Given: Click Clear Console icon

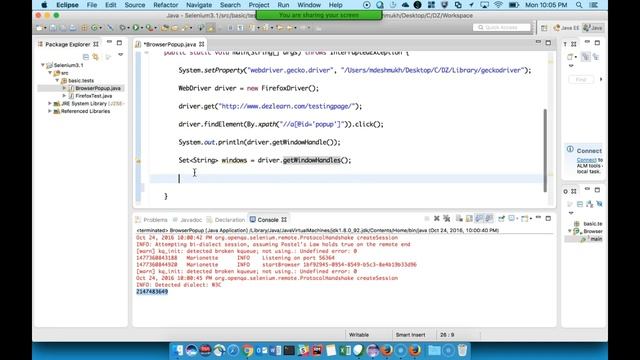Looking at the screenshot, I should (x=459, y=219).
